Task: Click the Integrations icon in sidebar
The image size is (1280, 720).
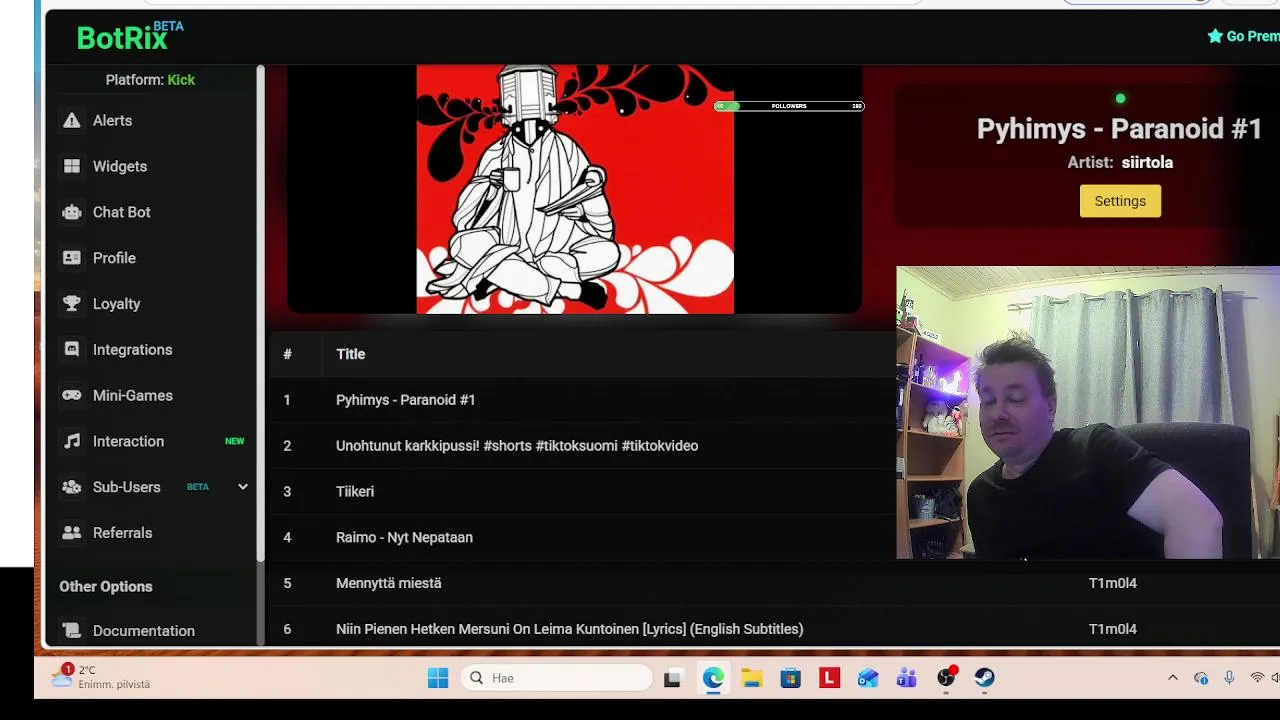Action: coord(72,350)
